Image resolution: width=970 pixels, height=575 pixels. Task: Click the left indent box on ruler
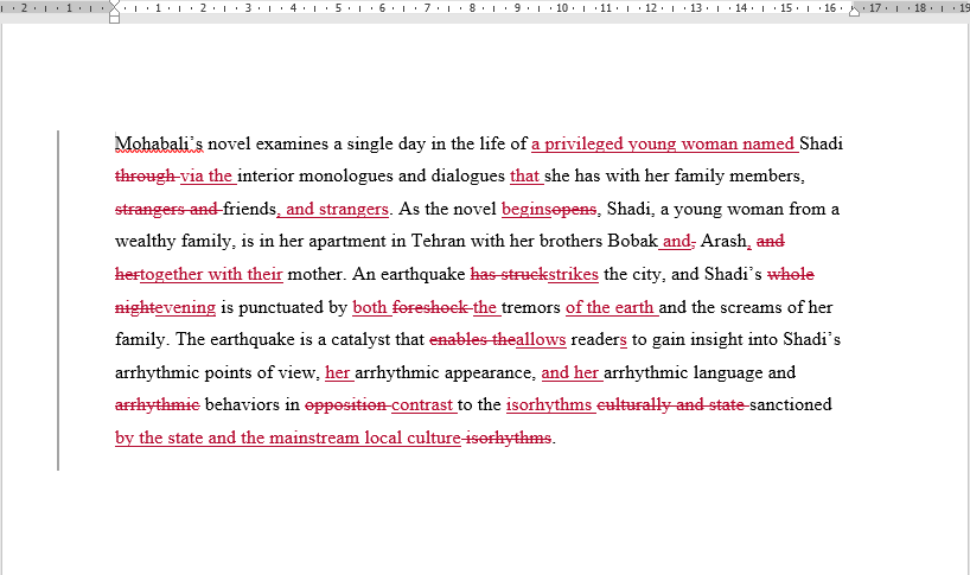coord(114,19)
